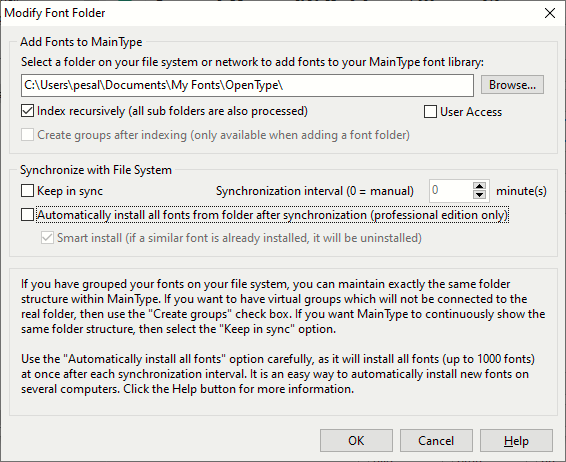This screenshot has height=462, width=566.
Task: Click the disabled Create groups after indexing checkbox
Action: pyautogui.click(x=27, y=135)
